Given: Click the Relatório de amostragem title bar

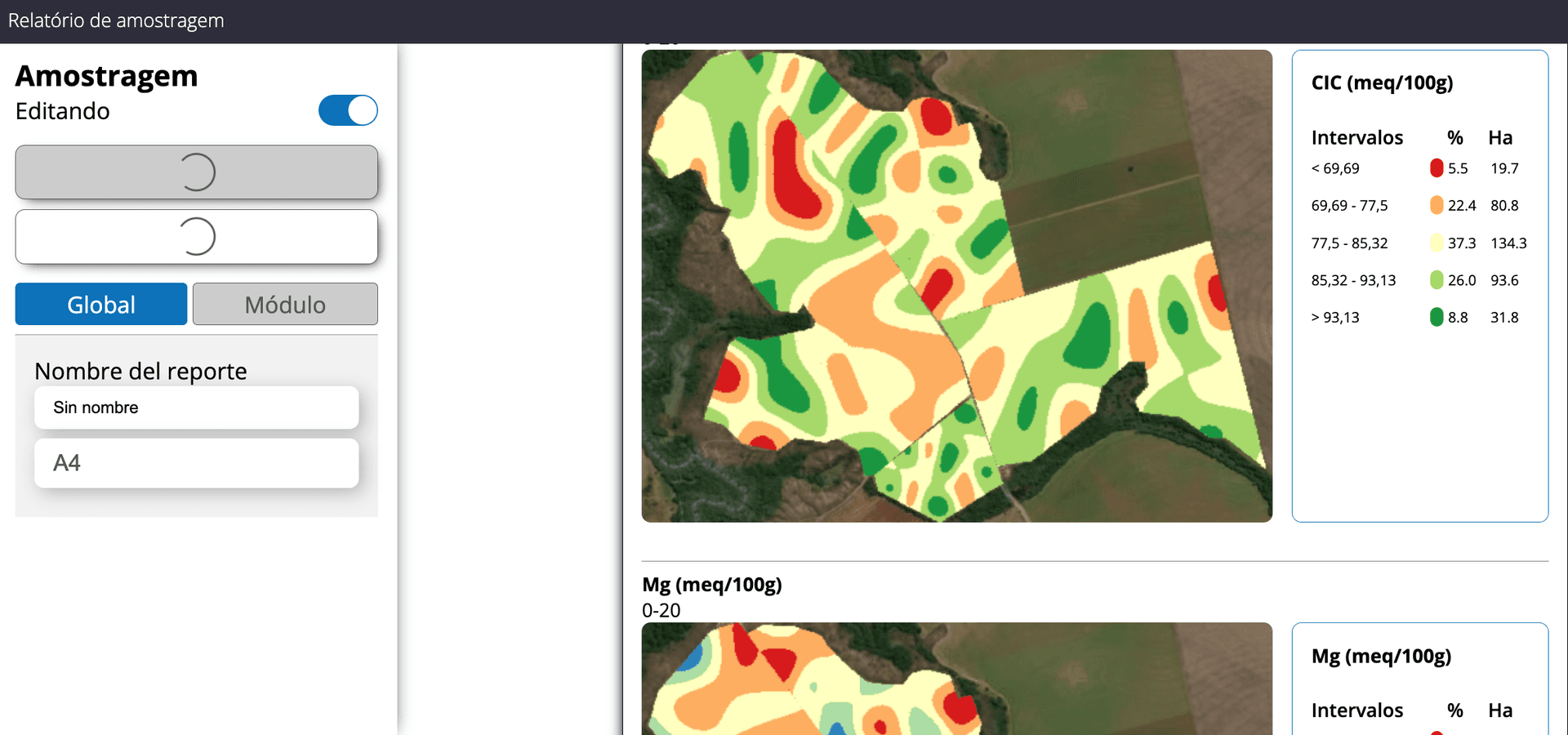Looking at the screenshot, I should (x=116, y=21).
